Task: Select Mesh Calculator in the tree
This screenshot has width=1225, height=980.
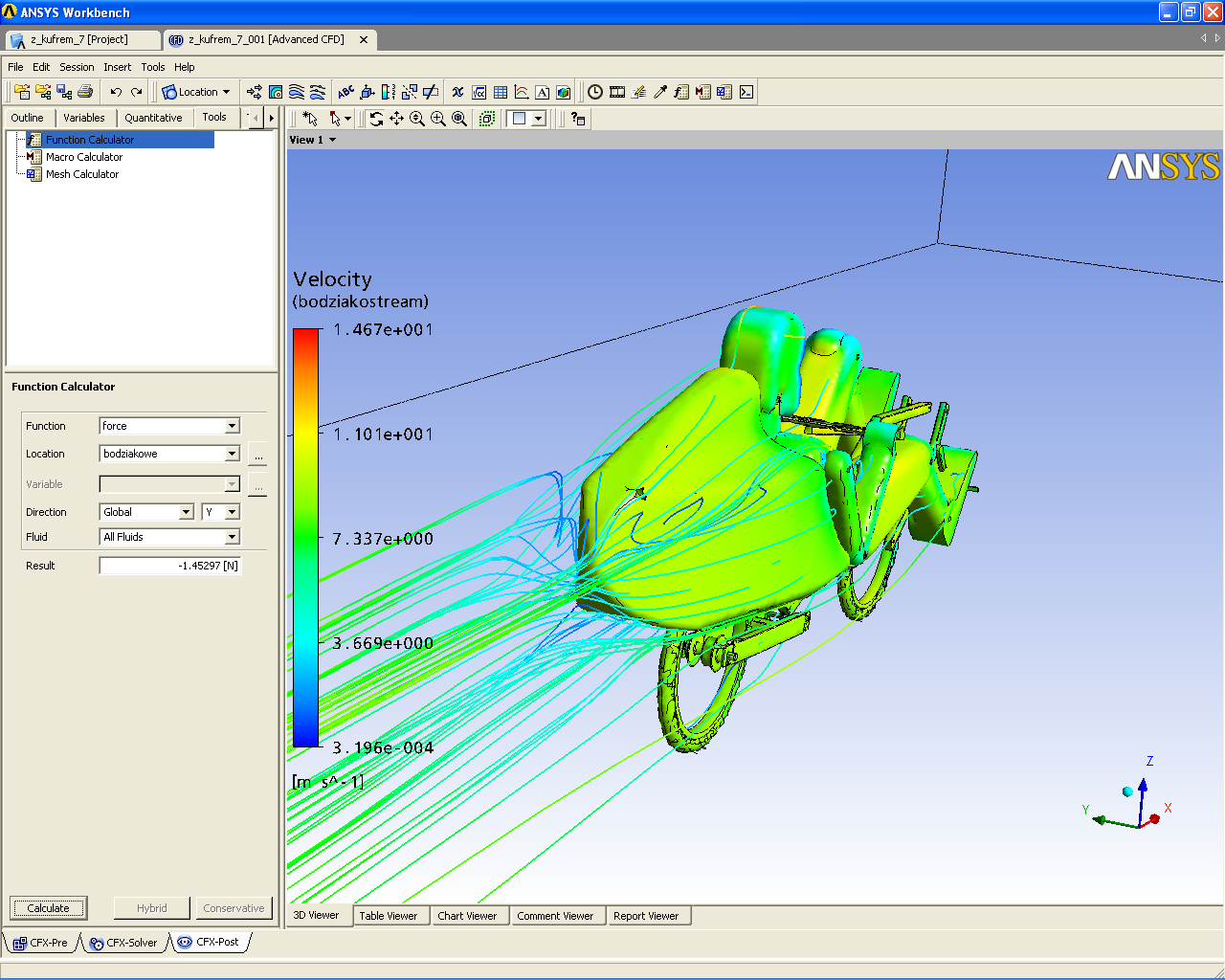Action: (x=82, y=174)
